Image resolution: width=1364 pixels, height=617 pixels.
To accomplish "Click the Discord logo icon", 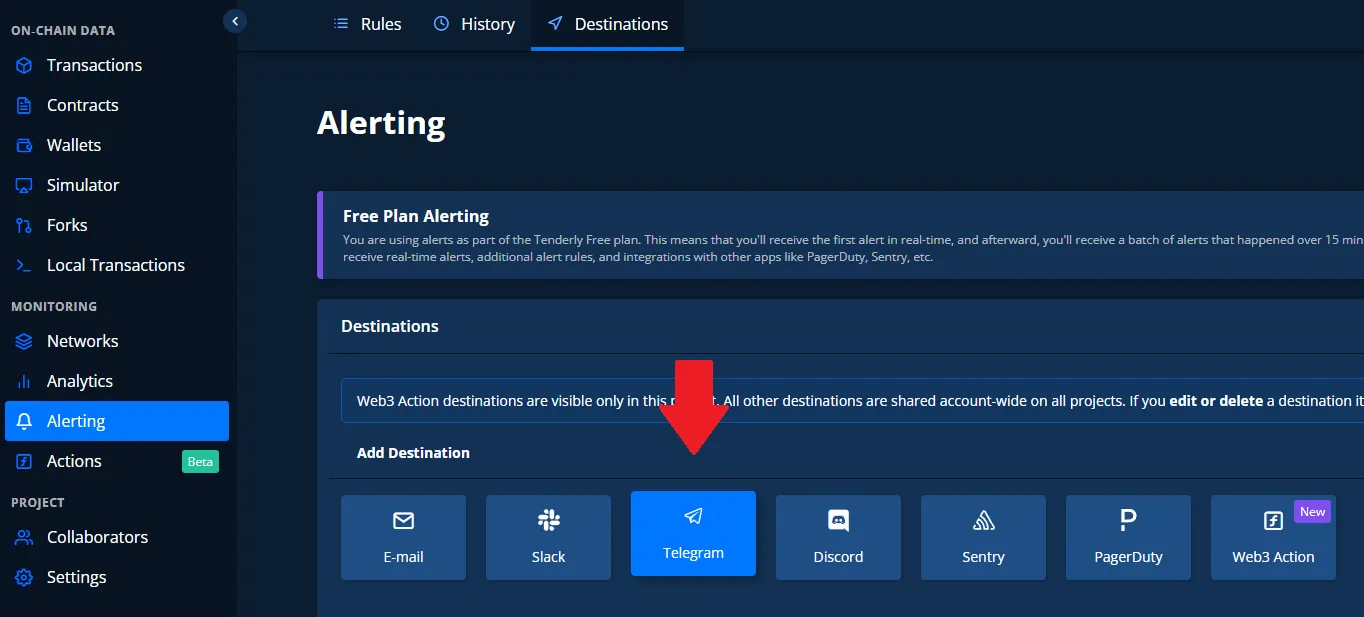I will tap(838, 520).
